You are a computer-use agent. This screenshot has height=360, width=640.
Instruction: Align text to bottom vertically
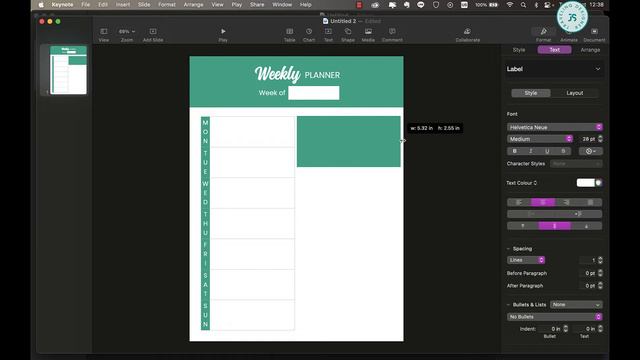click(587, 226)
